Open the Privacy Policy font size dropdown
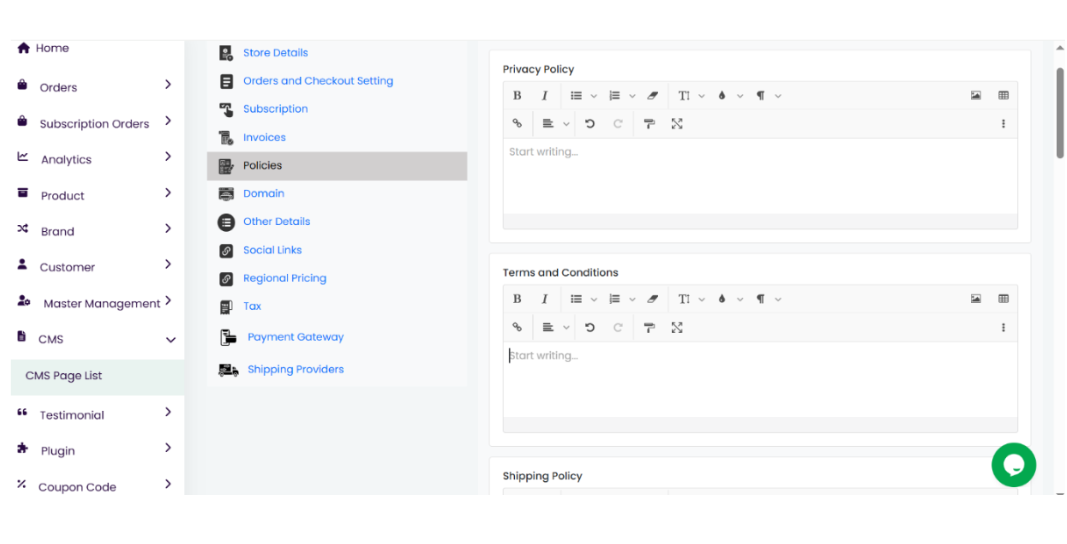The height and width of the screenshot is (544, 1067). 690,96
